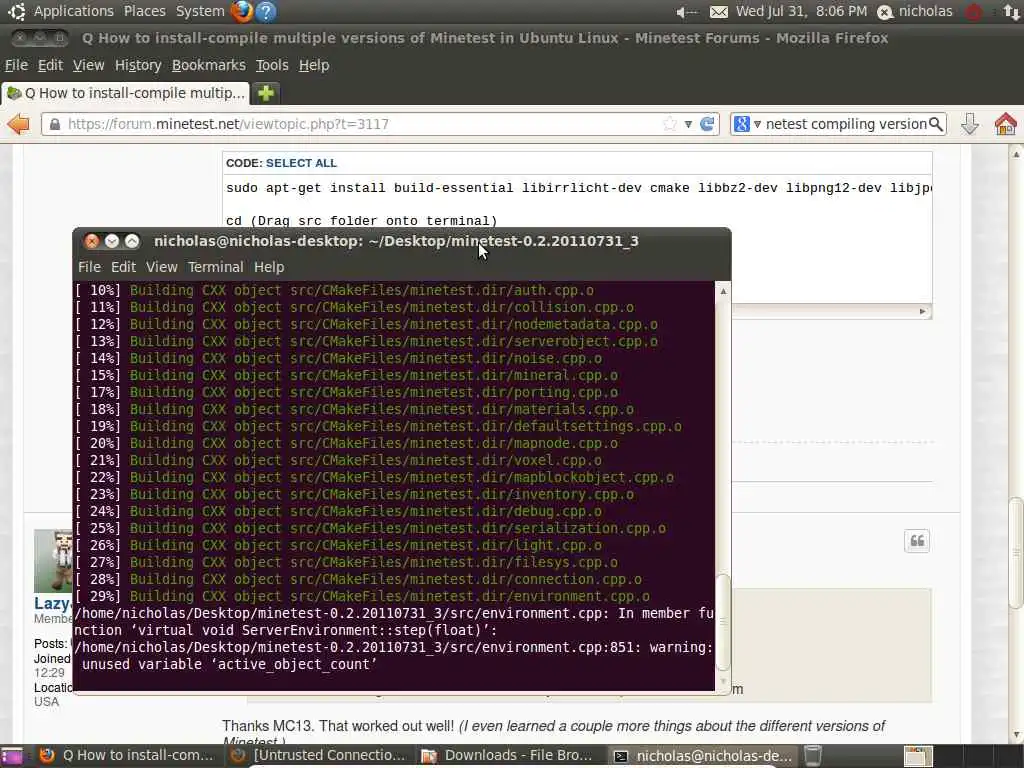Click the Firefox page vertical scrollbar thumb
The height and width of the screenshot is (768, 1024).
pyautogui.click(x=1016, y=553)
